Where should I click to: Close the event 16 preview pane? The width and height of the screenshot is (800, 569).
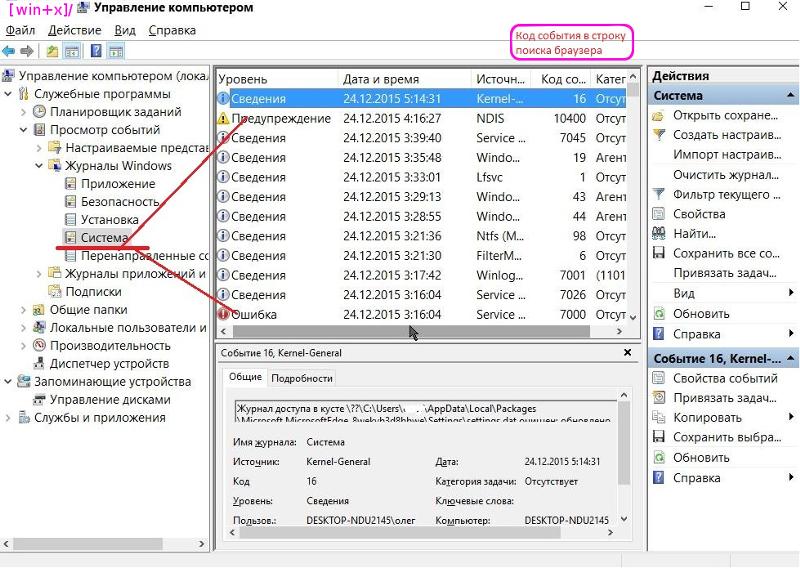coord(628,353)
